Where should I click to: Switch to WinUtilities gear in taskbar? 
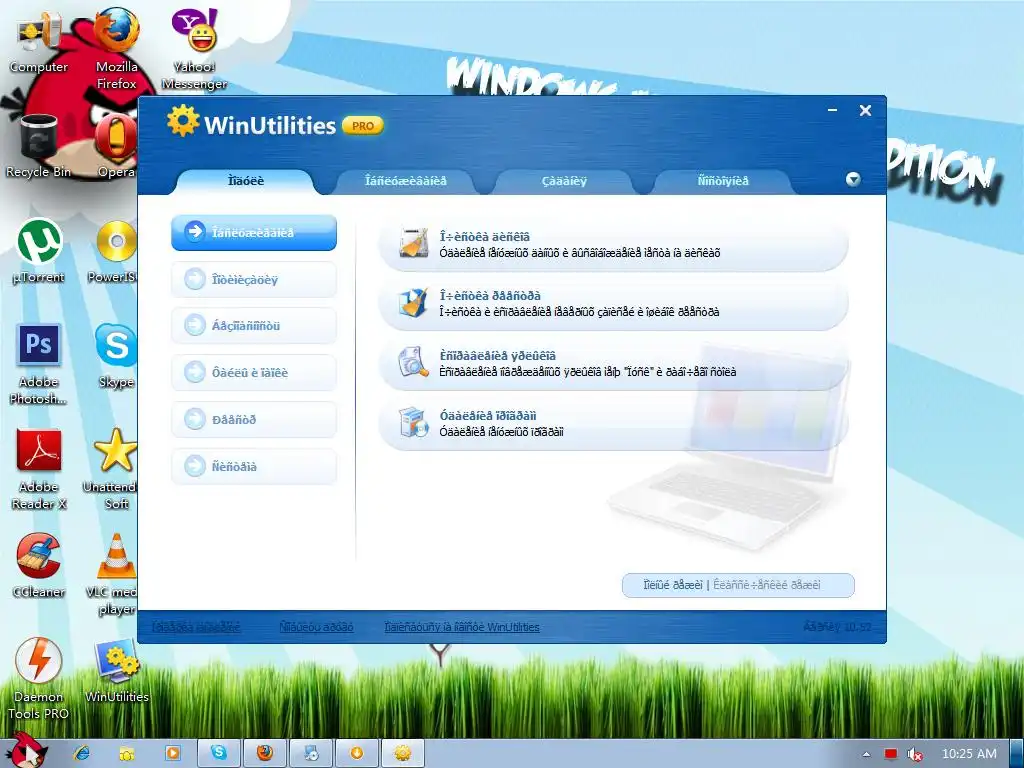403,753
